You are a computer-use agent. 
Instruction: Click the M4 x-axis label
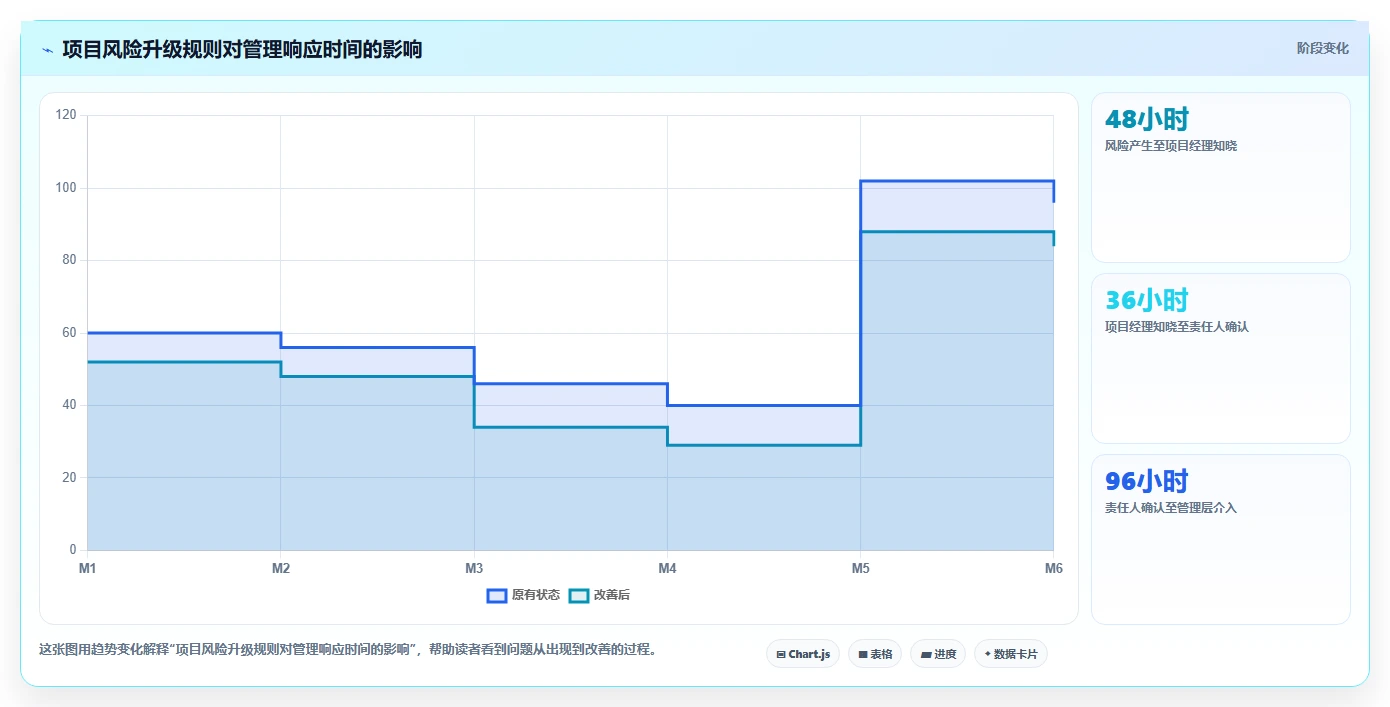(667, 568)
